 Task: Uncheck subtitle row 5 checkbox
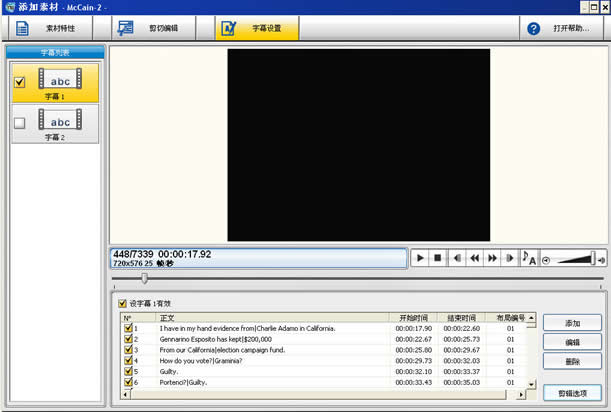(128, 371)
